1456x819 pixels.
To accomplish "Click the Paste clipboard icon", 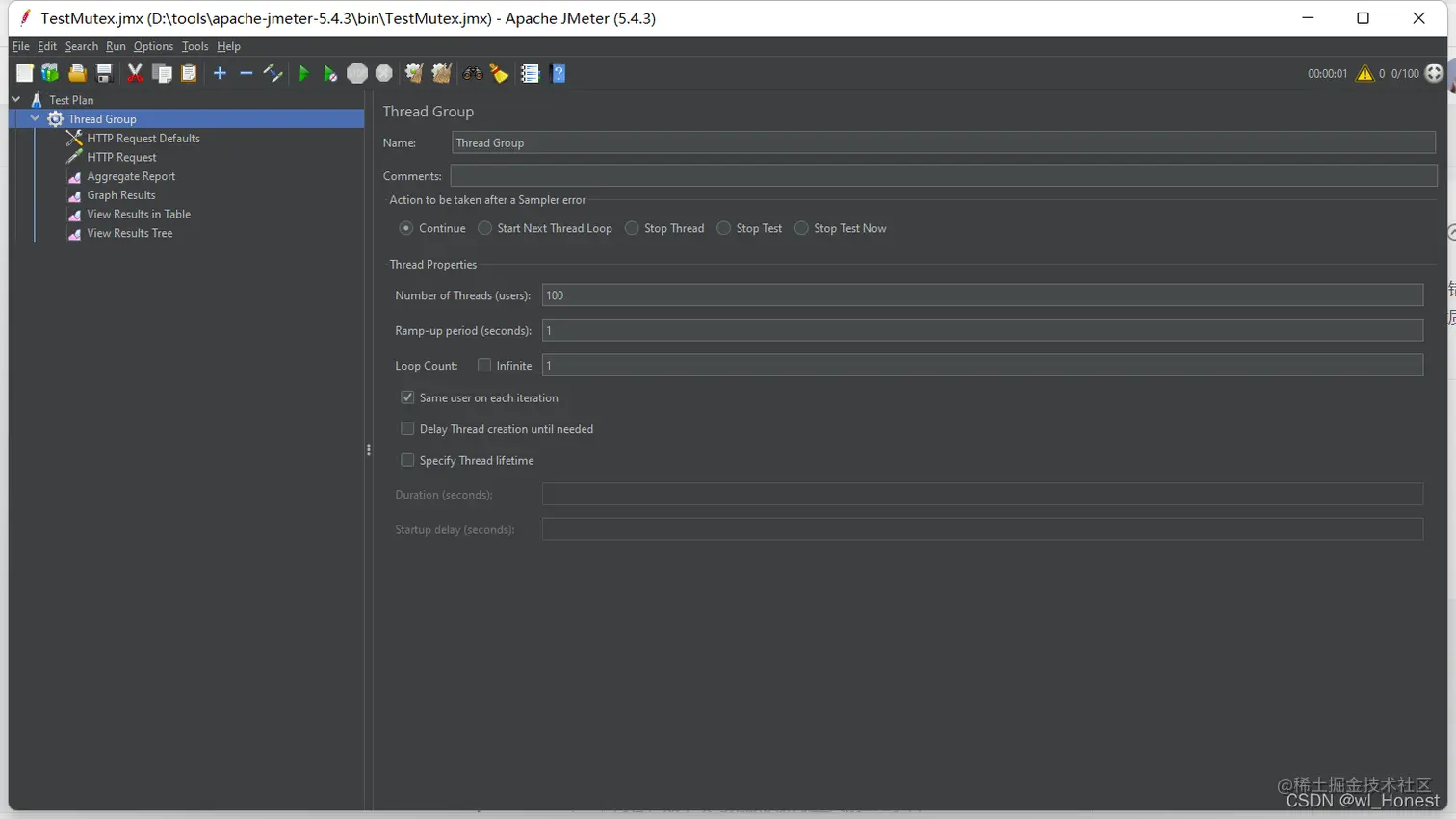I will [189, 73].
